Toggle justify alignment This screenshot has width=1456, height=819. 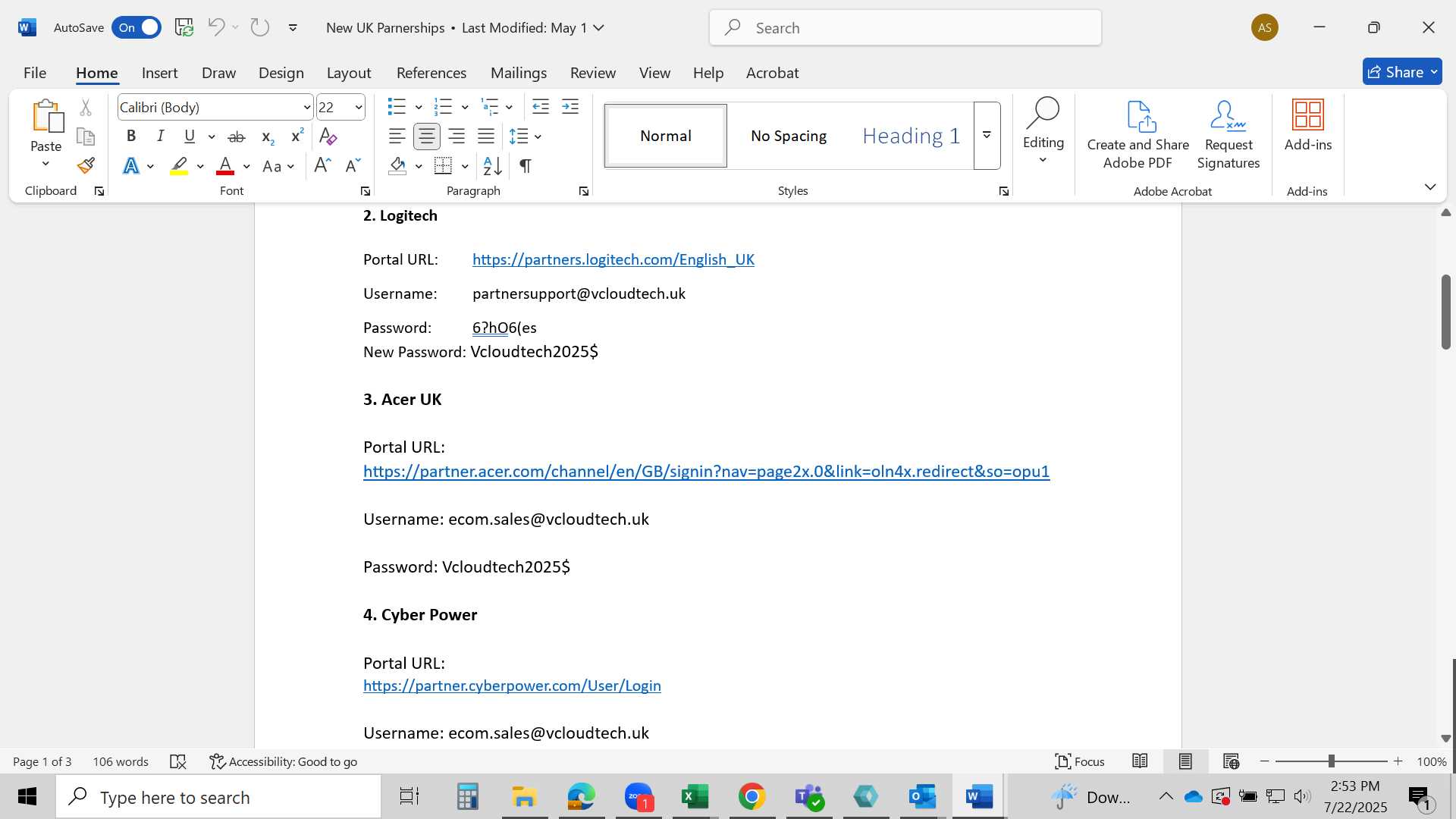click(486, 136)
